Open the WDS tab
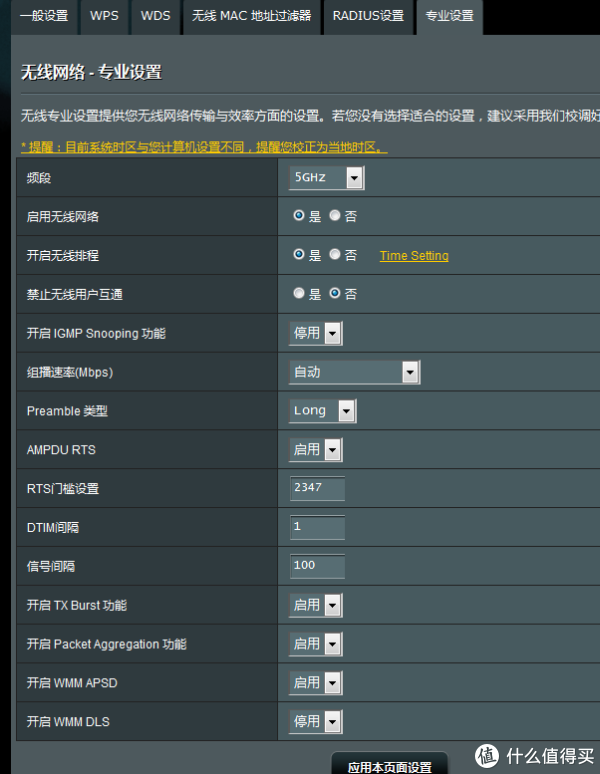Screen dimensions: 600x774 click(x=155, y=16)
